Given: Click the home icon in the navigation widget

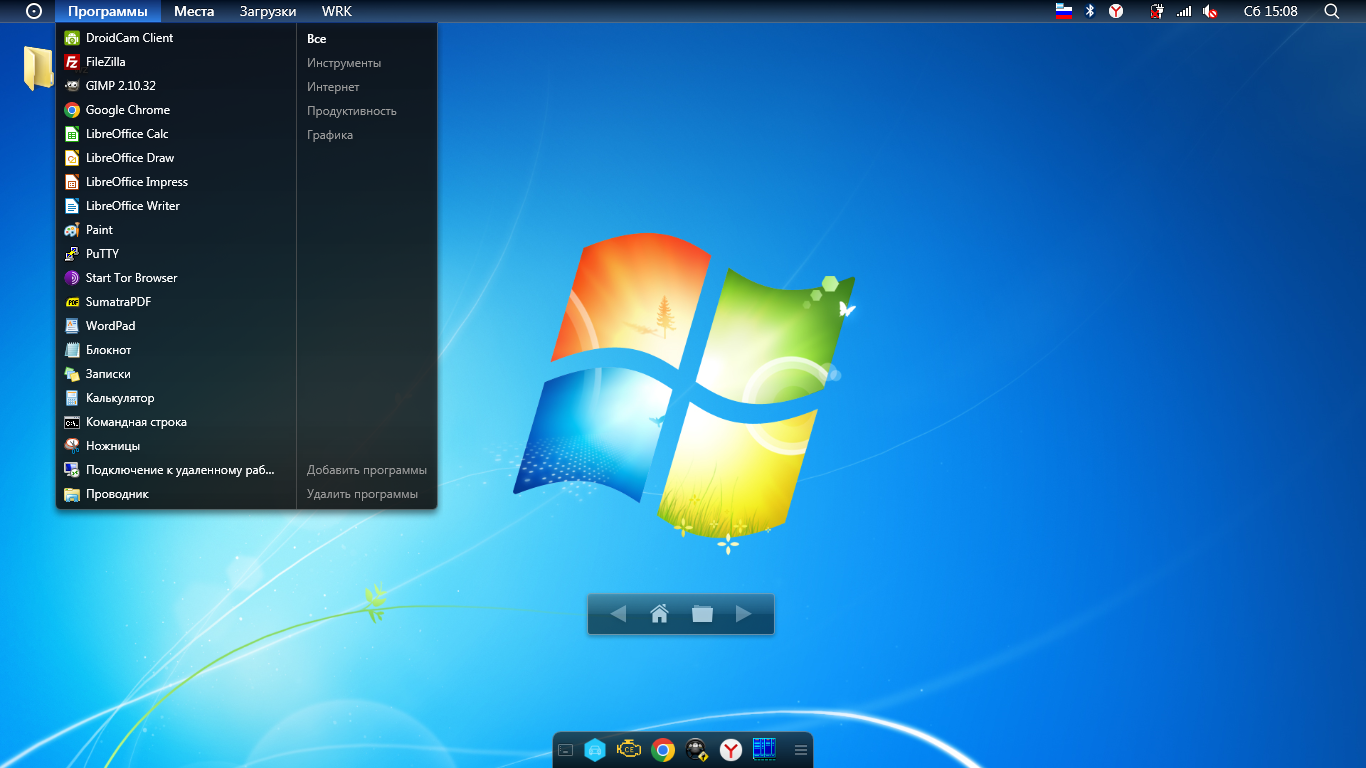Looking at the screenshot, I should pyautogui.click(x=659, y=614).
